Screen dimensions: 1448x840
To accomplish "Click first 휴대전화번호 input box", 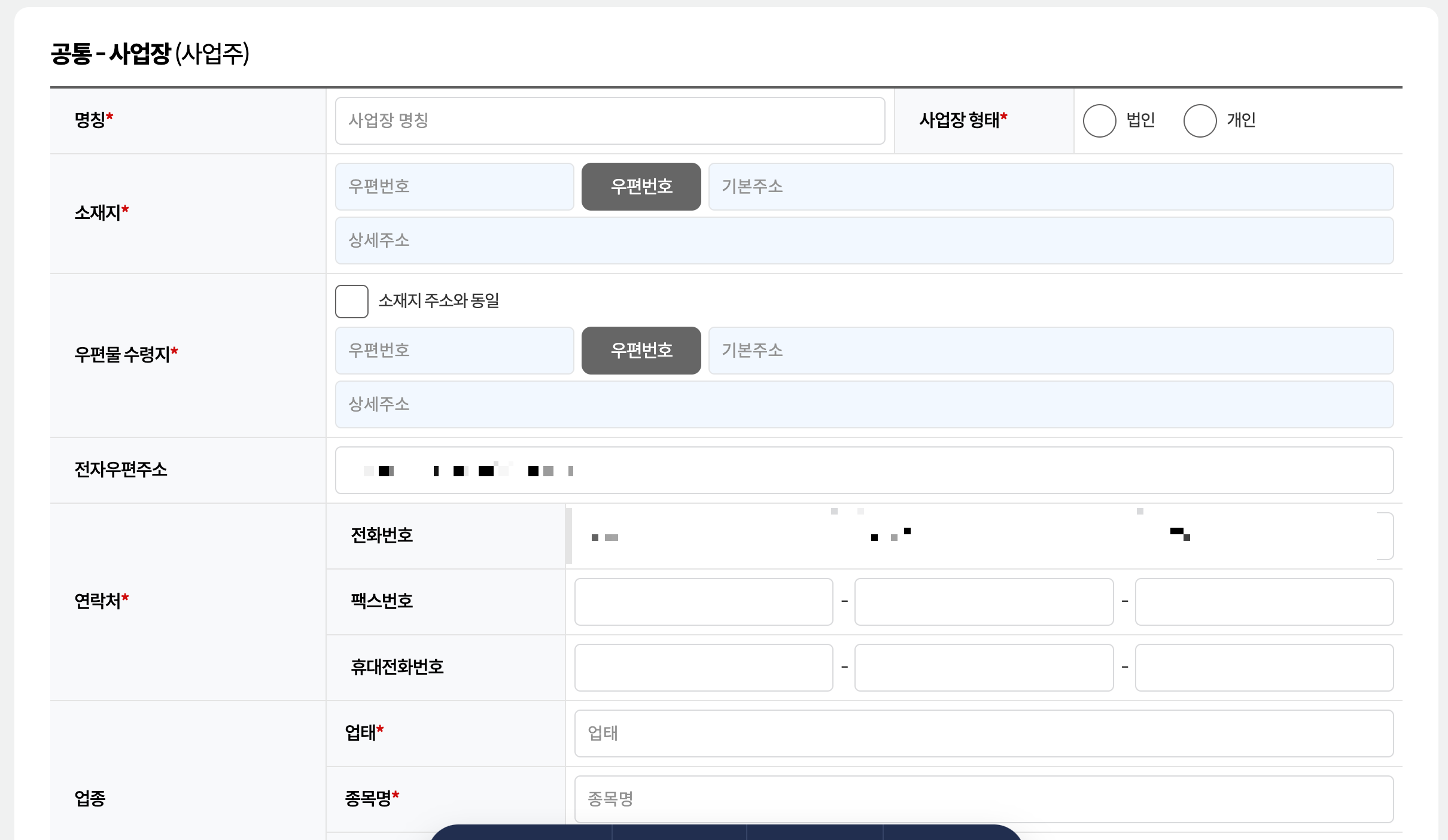I will [703, 668].
